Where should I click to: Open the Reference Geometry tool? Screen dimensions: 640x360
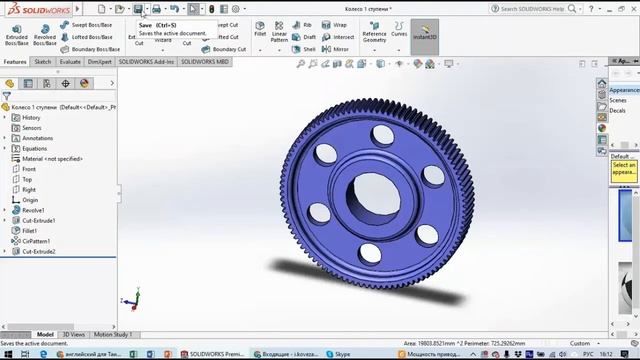click(374, 32)
